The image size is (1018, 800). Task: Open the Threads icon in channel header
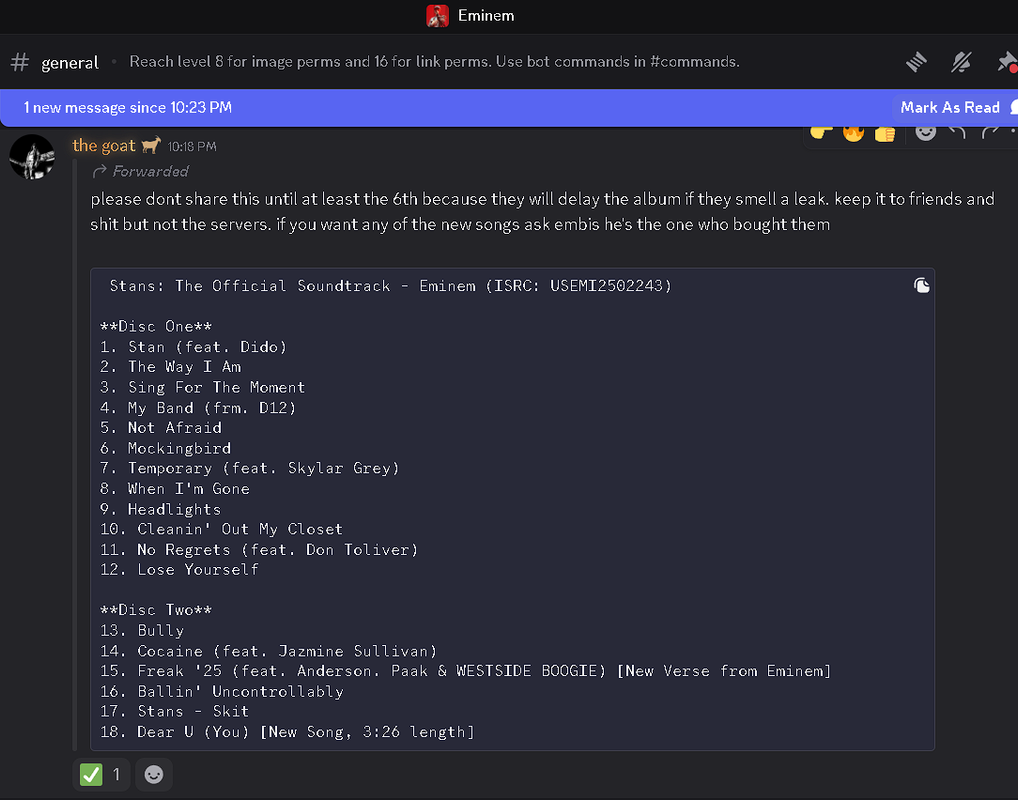[916, 62]
